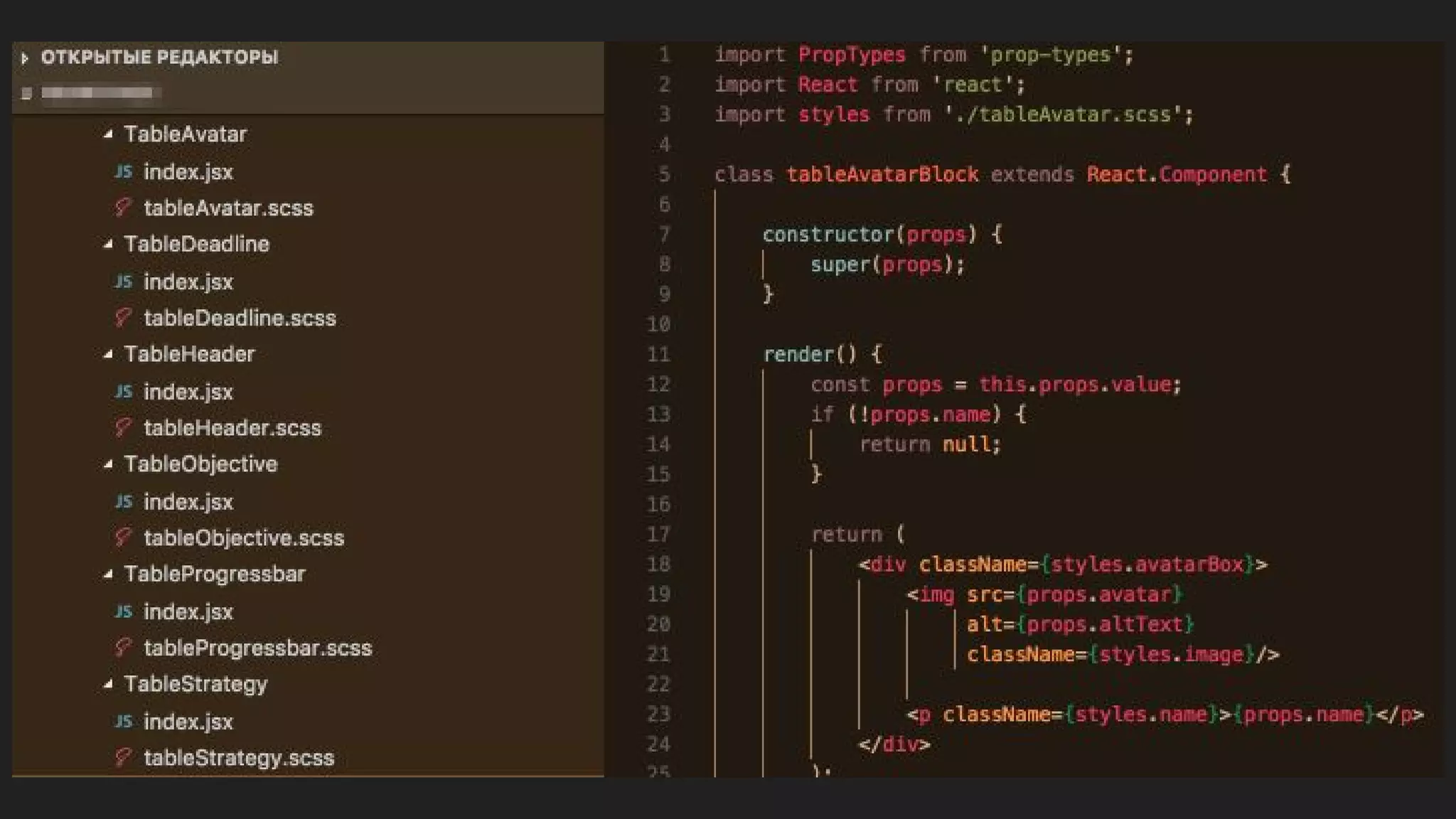Expand the ОТКРЫТЫЕ РЕДАКТОРЫ section
The image size is (1456, 819).
[25, 58]
